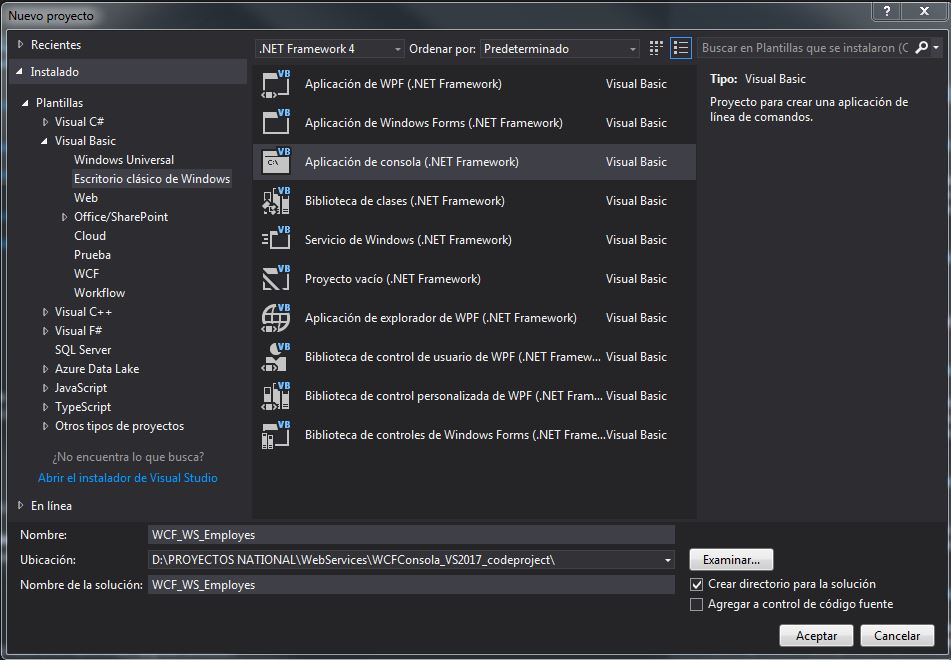Switch templates to list view
Screen dimensions: 951x660
[x=680, y=48]
